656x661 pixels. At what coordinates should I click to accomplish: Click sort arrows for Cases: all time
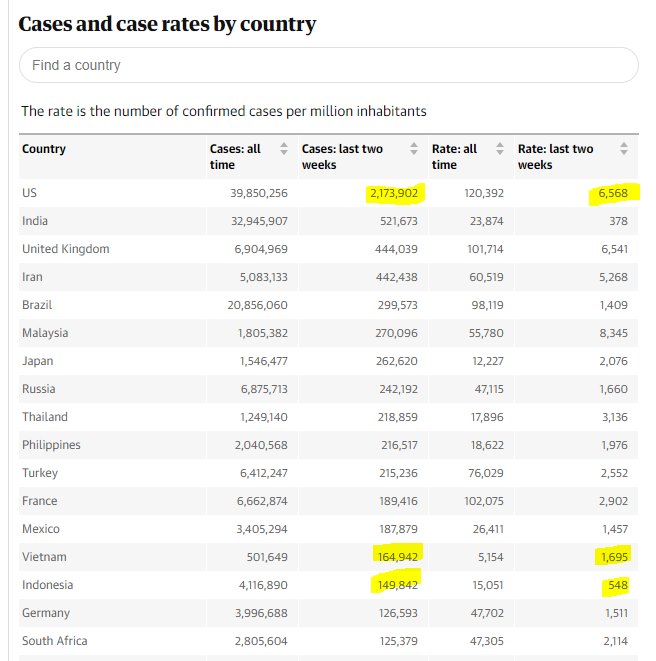coord(283,149)
